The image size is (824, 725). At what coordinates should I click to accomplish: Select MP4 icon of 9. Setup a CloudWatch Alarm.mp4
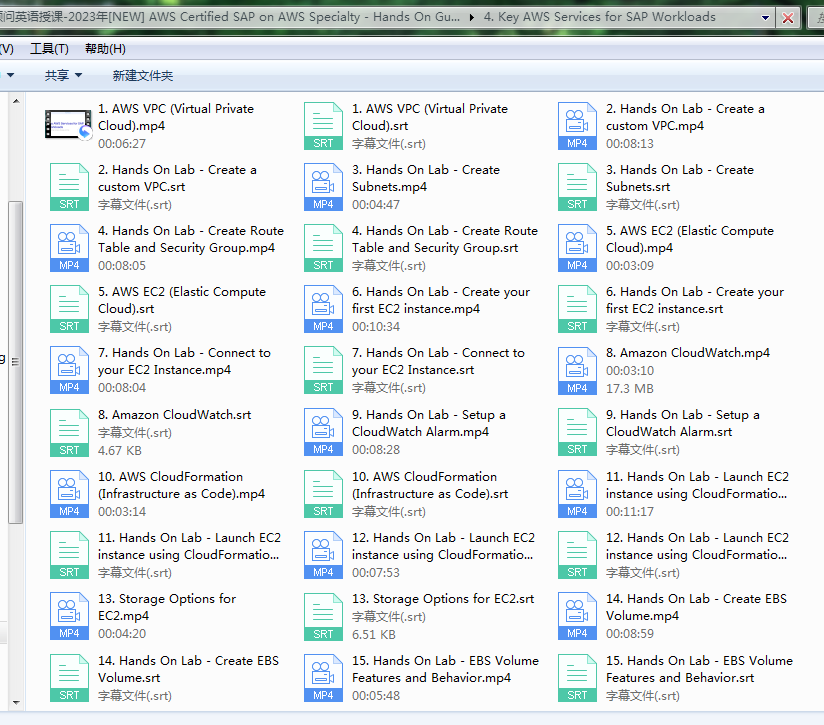pos(323,432)
